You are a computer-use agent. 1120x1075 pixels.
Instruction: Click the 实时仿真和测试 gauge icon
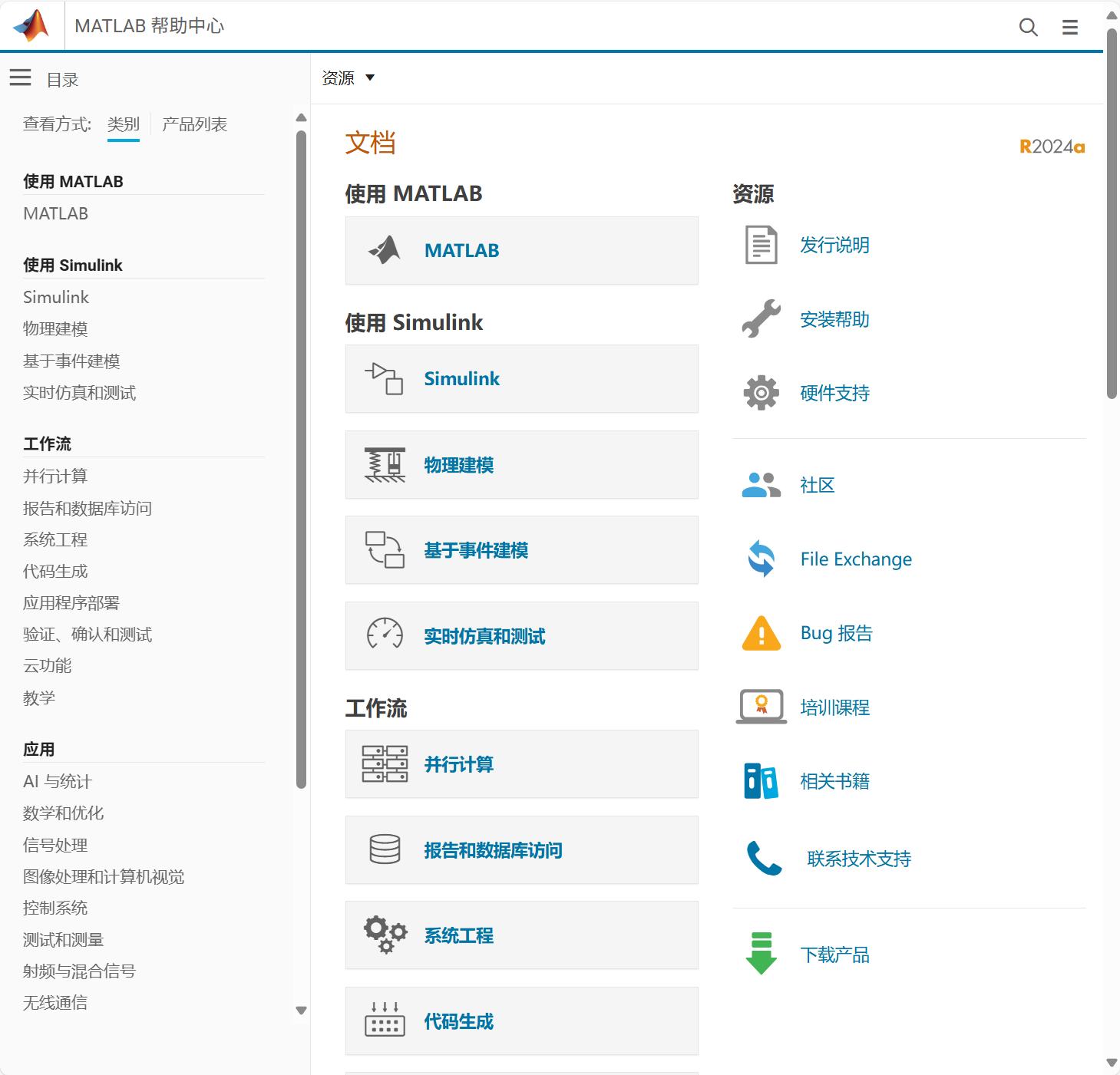385,635
